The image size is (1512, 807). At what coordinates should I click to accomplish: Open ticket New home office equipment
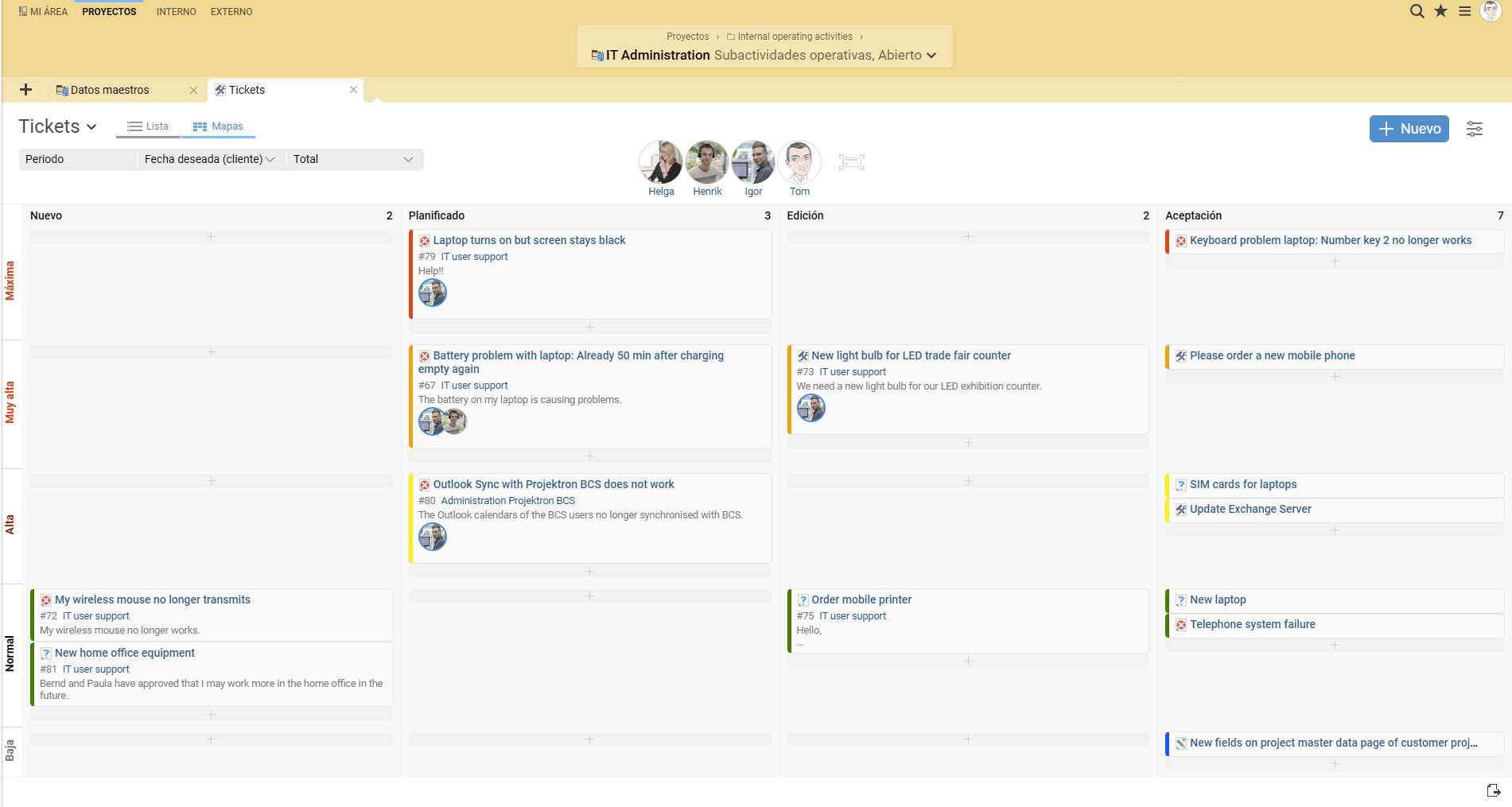coord(124,653)
